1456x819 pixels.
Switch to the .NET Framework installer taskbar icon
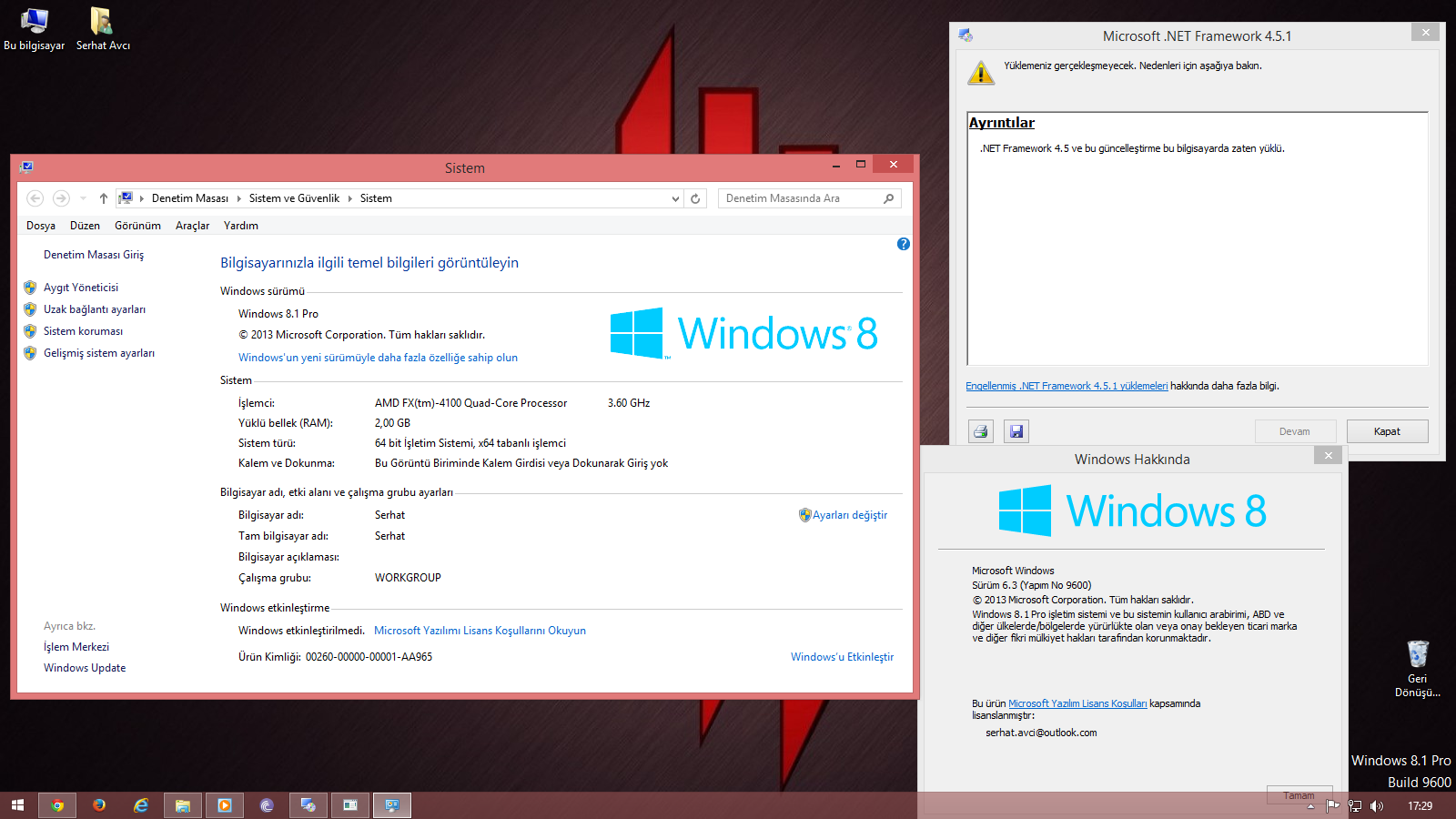(x=308, y=805)
